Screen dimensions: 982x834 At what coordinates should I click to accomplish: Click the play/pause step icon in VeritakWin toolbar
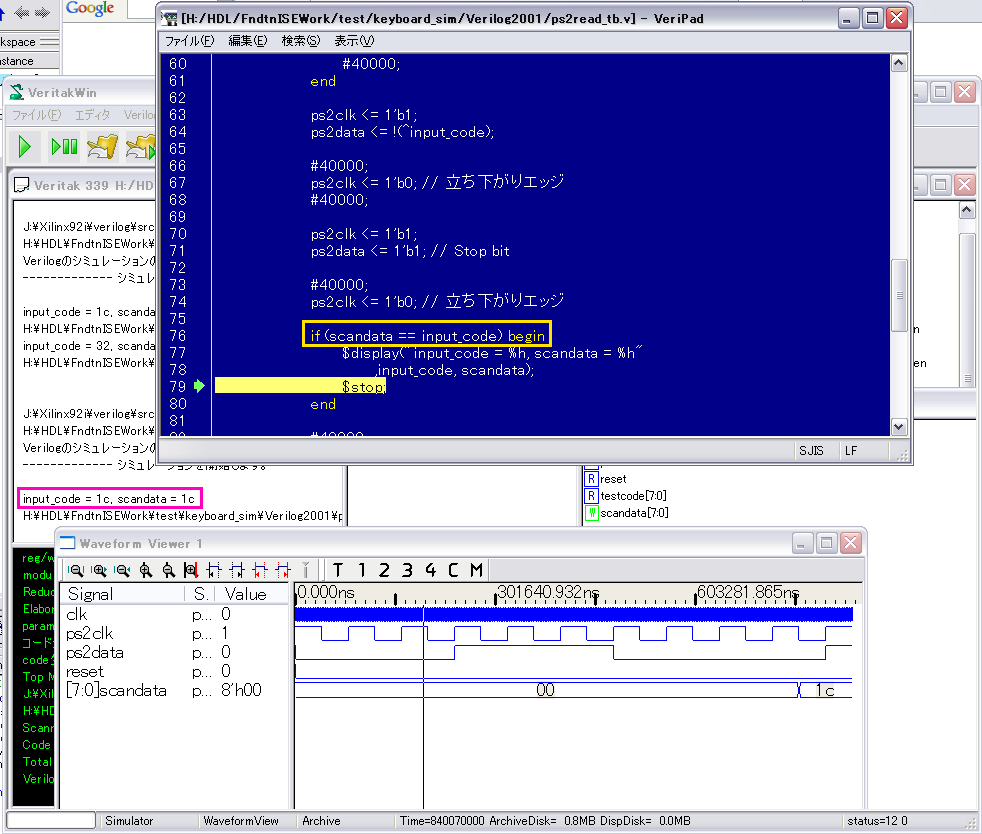point(64,147)
